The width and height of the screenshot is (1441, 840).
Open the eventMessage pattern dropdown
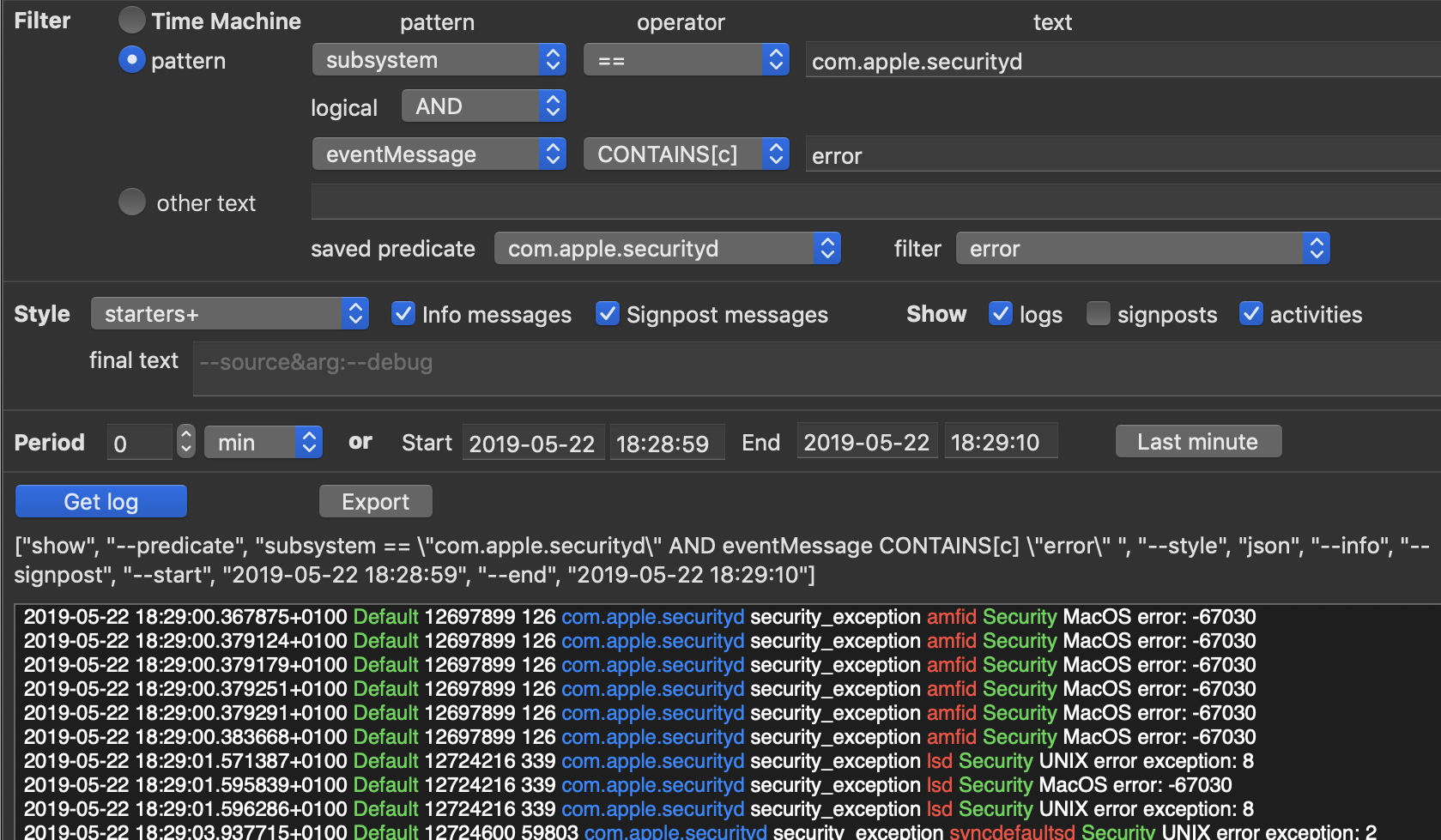coord(439,154)
